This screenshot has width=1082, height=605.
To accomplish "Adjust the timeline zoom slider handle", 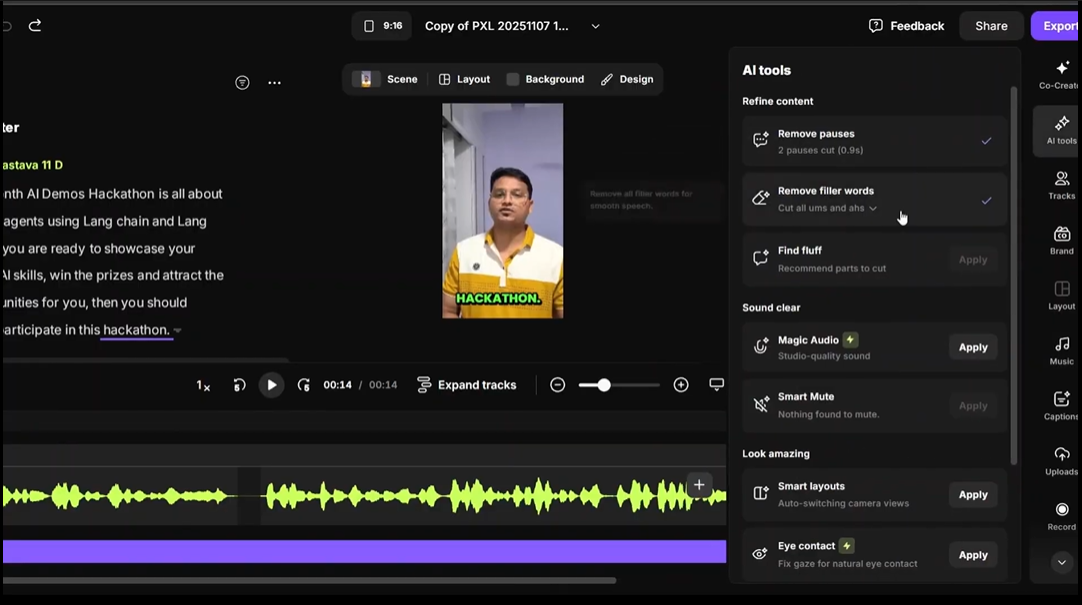I will pyautogui.click(x=604, y=385).
